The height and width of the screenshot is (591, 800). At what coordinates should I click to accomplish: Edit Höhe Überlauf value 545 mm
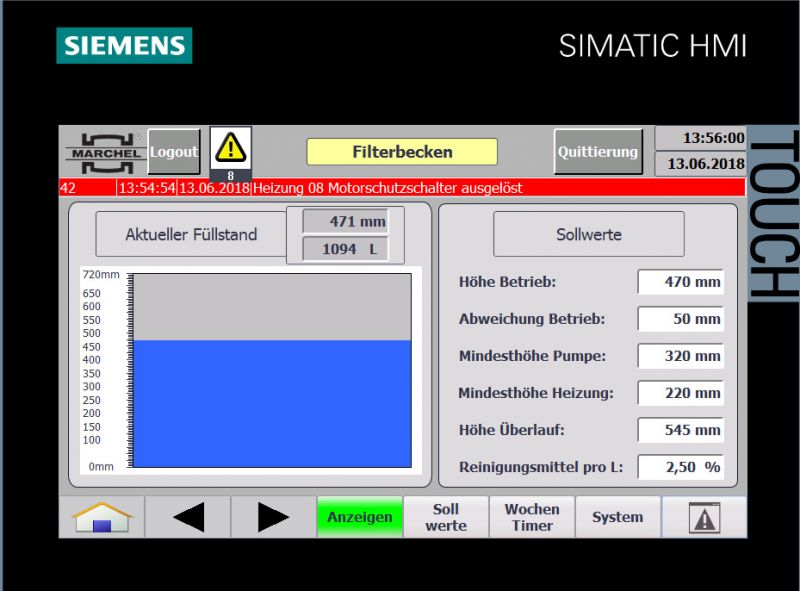(681, 430)
